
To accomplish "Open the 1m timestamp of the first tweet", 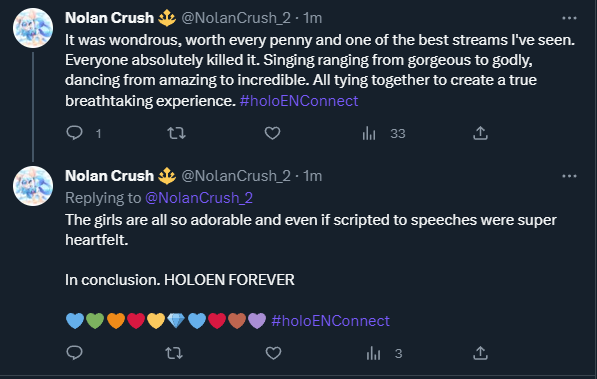I will coord(313,18).
